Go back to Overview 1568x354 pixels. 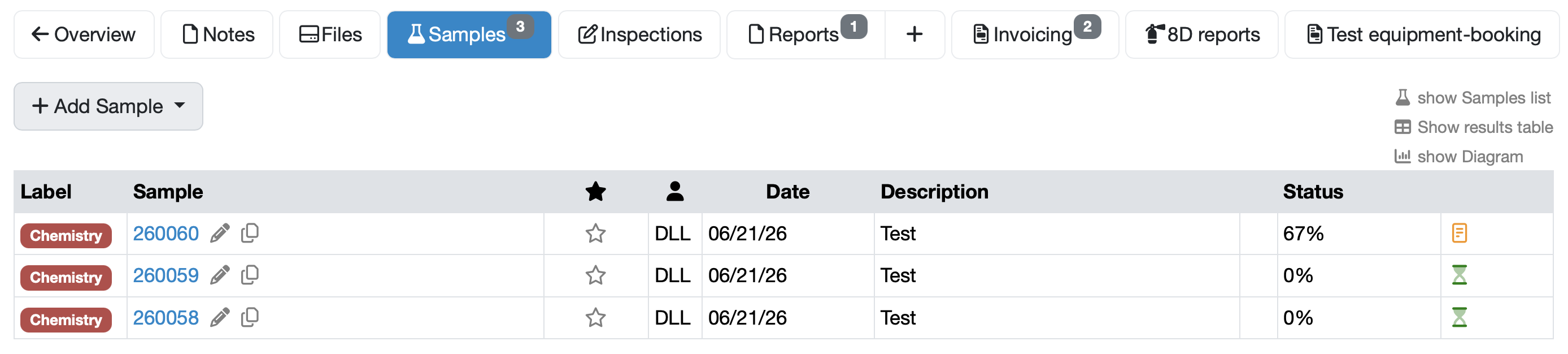point(84,34)
